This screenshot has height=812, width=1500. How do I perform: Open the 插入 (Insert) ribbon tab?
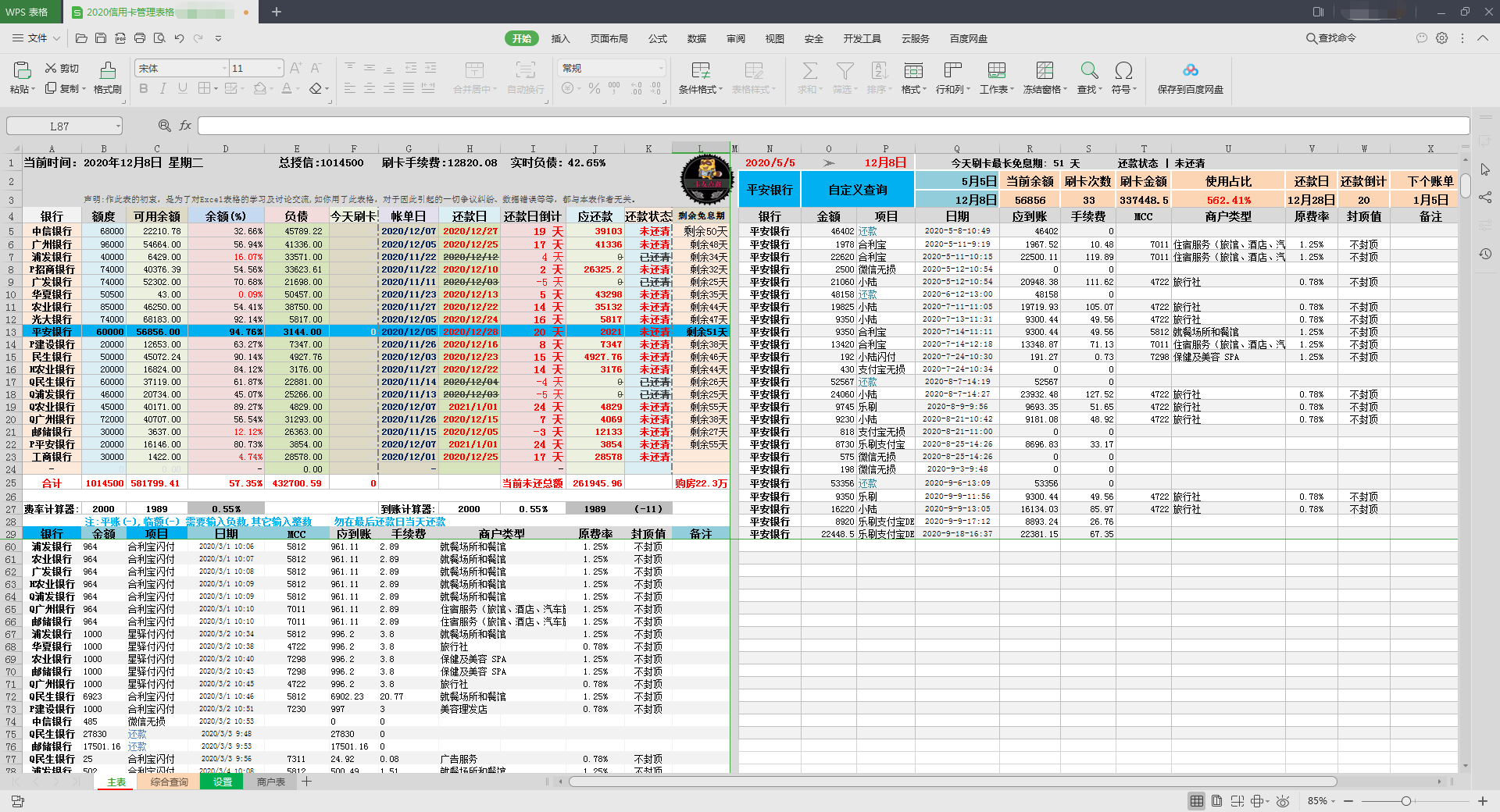point(560,38)
